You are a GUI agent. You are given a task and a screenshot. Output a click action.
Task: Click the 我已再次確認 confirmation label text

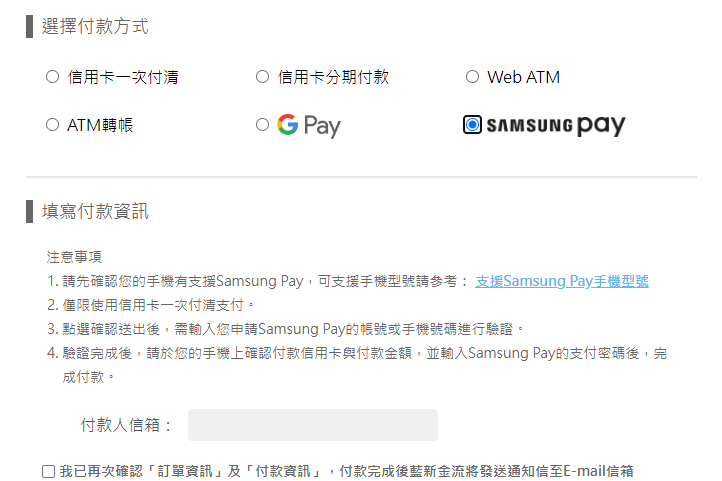pyautogui.click(x=346, y=471)
